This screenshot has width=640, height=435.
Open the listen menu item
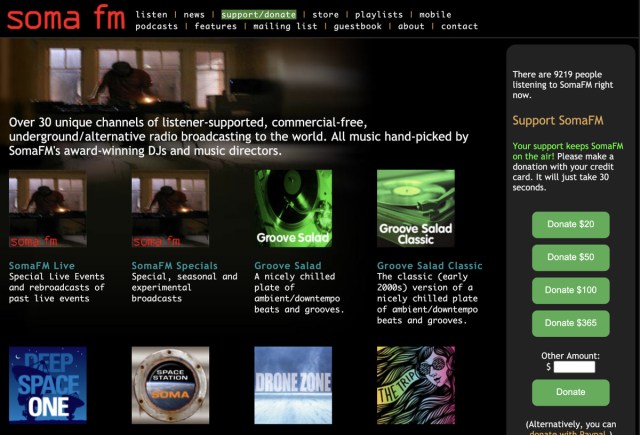151,15
